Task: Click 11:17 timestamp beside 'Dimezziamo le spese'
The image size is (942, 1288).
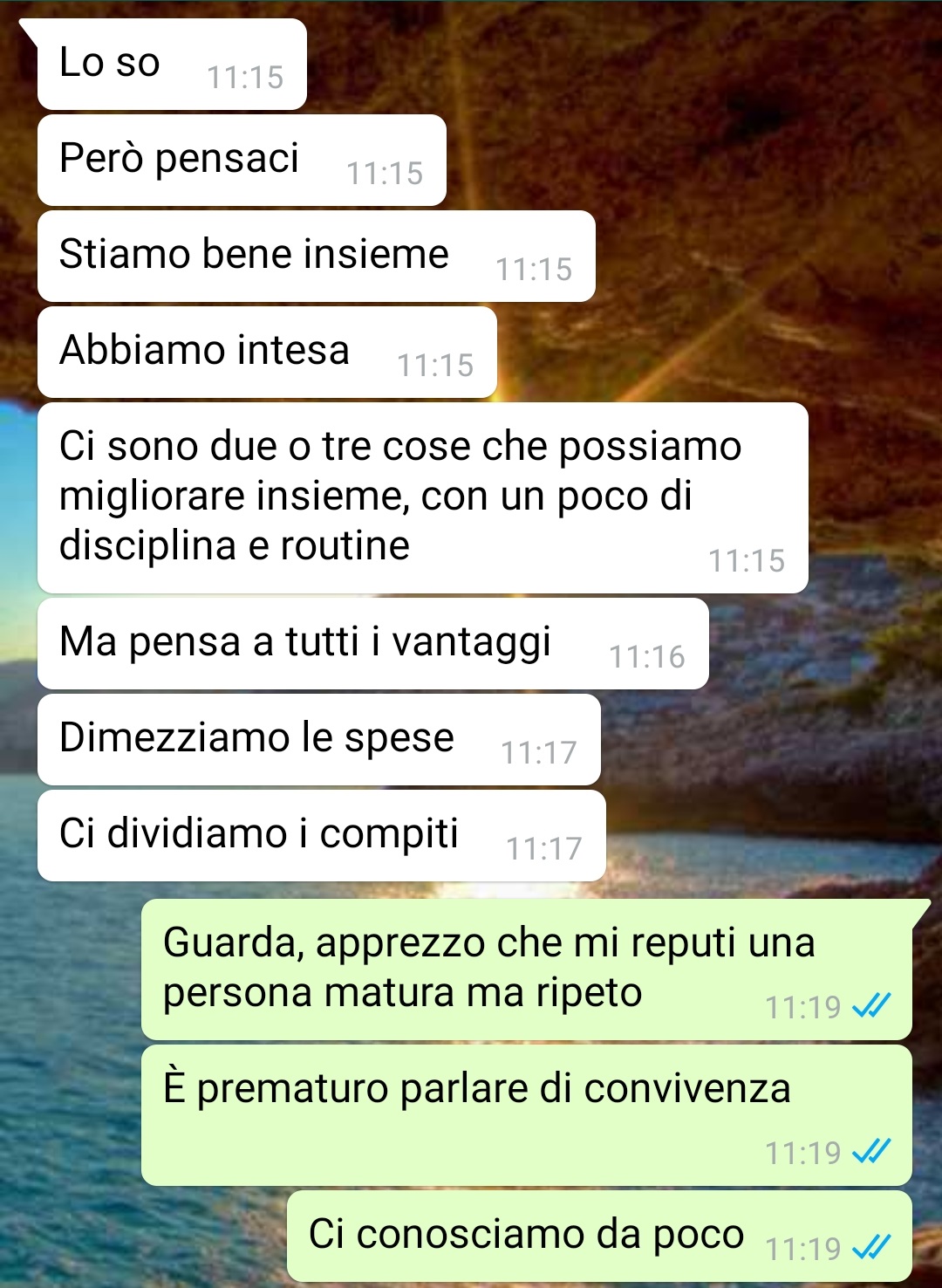Action: pos(539,753)
